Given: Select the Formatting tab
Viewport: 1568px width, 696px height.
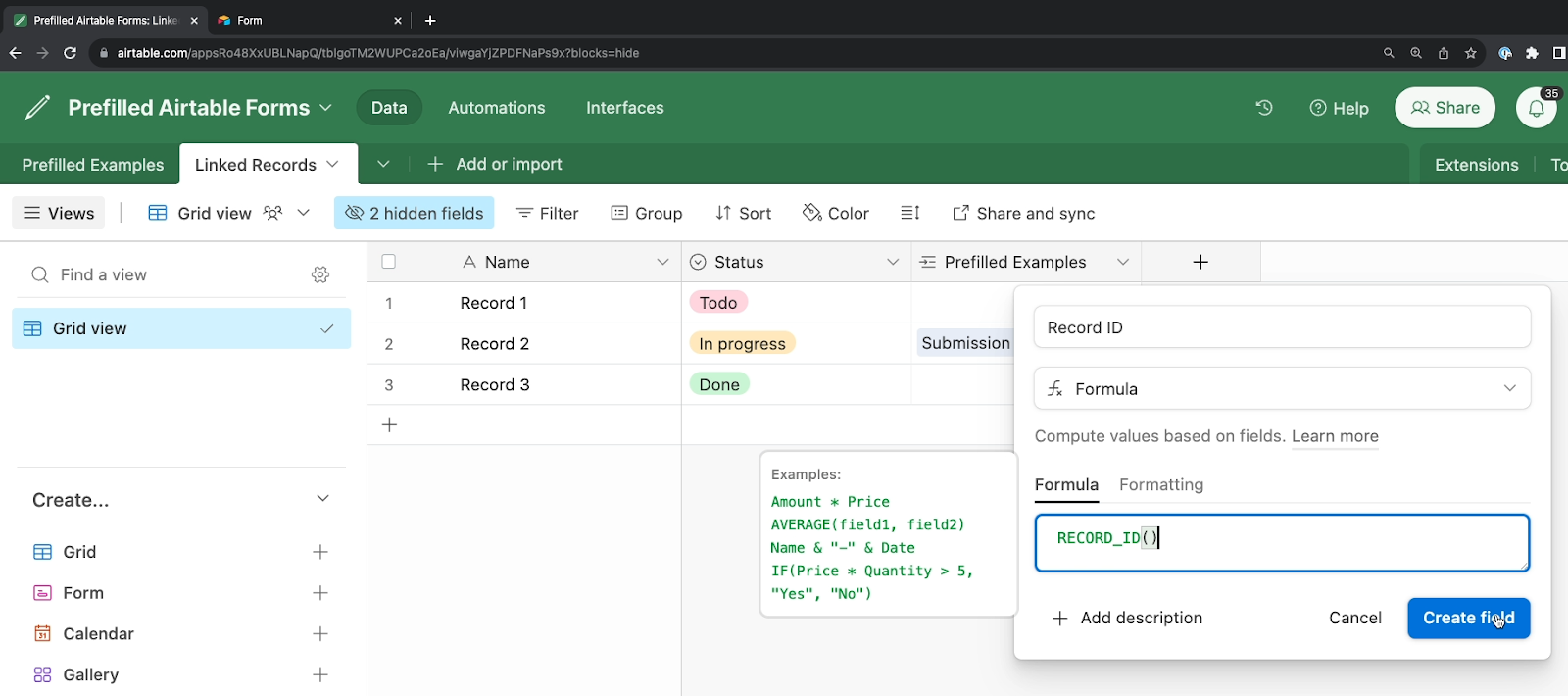Looking at the screenshot, I should coord(1161,484).
